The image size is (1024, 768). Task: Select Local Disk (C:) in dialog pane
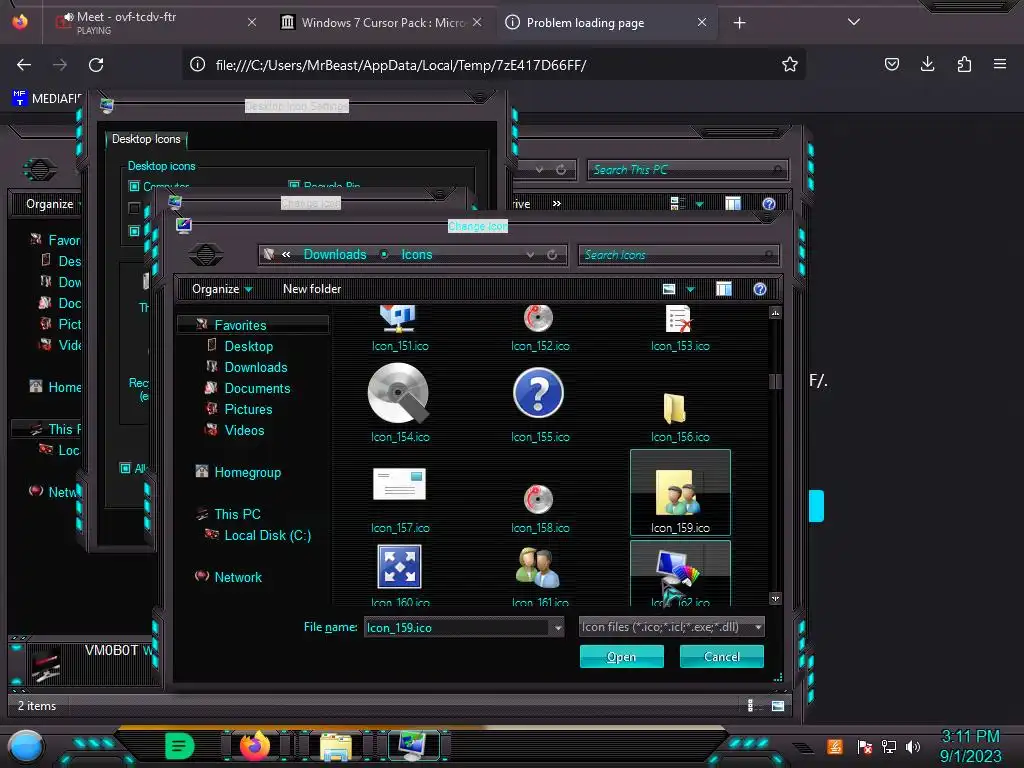[266, 535]
